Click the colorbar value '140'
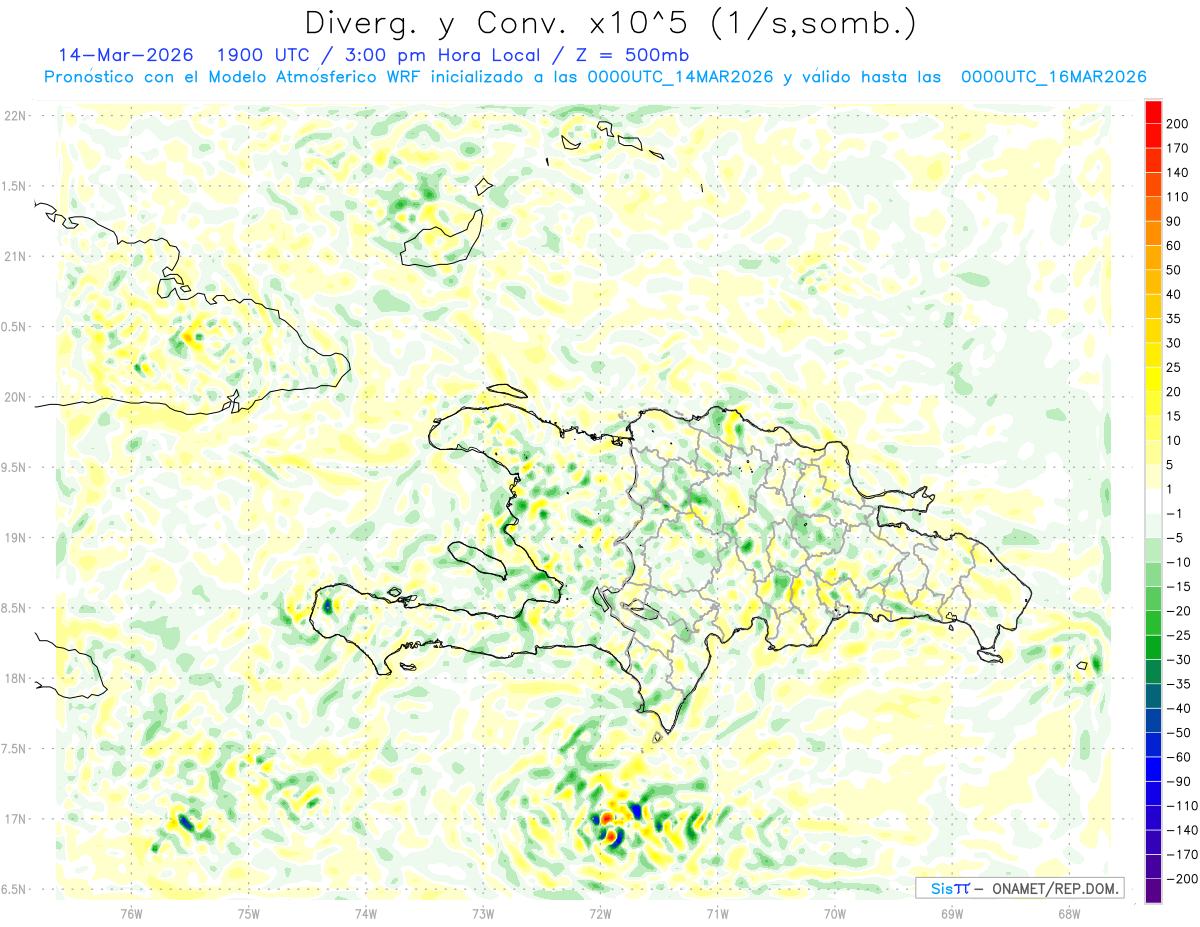Image resolution: width=1200 pixels, height=927 pixels. point(1178,173)
